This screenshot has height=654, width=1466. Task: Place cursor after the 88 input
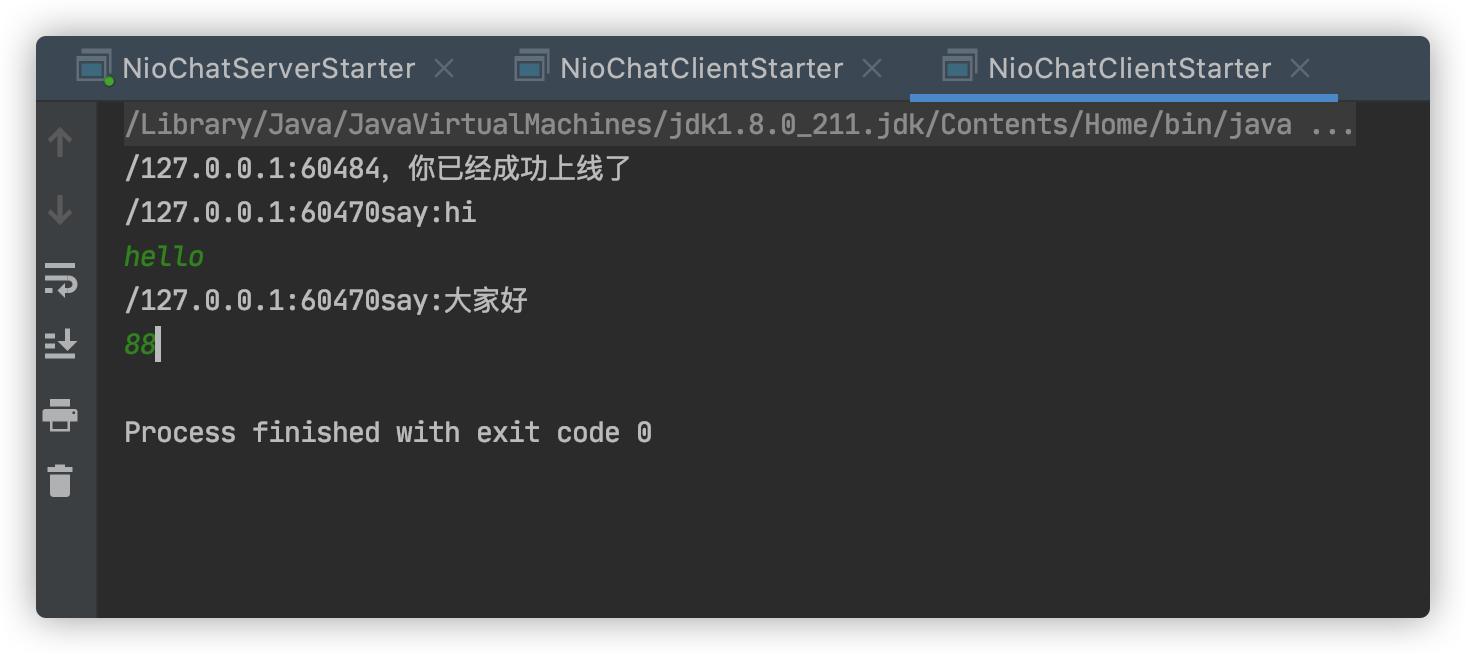click(158, 345)
